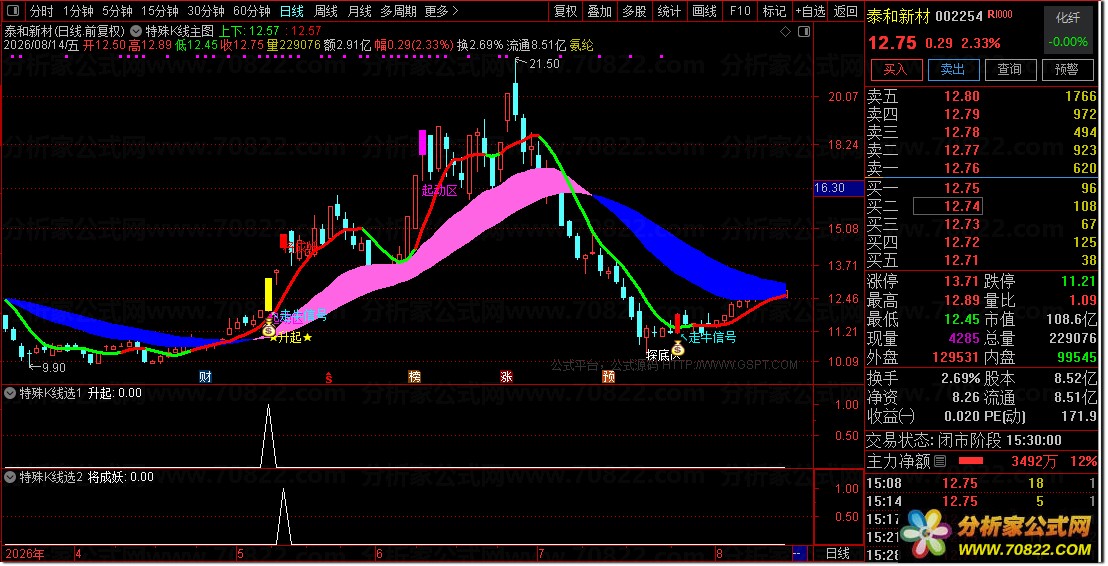Expand 特殊K线选2 indicator dropdown
Screen dimensions: 1108x566
[x=10, y=477]
